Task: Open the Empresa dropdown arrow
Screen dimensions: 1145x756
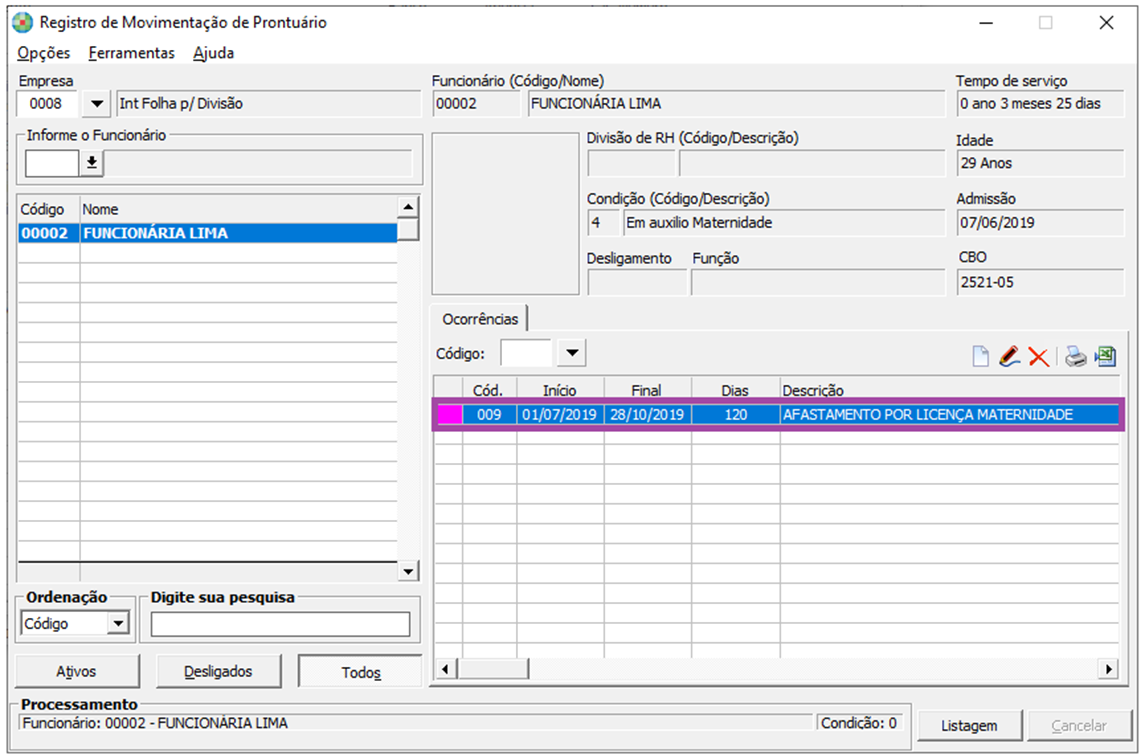Action: [x=96, y=104]
